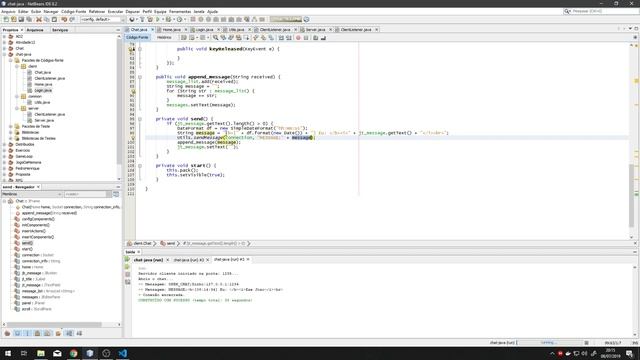Open the Ferramentas menu
Viewport: 640px width, 360px height.
click(180, 11)
